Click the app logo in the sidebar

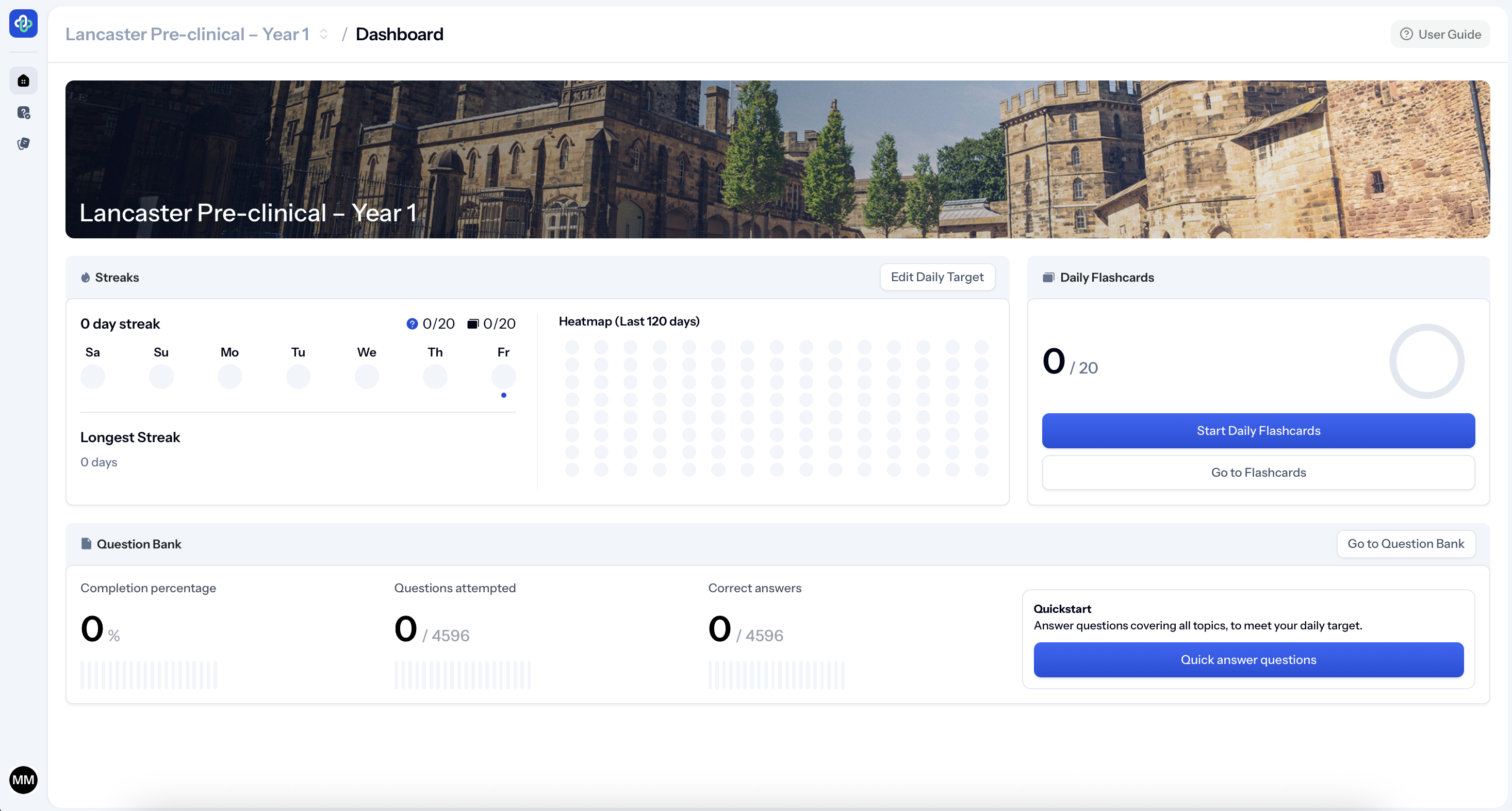click(24, 24)
